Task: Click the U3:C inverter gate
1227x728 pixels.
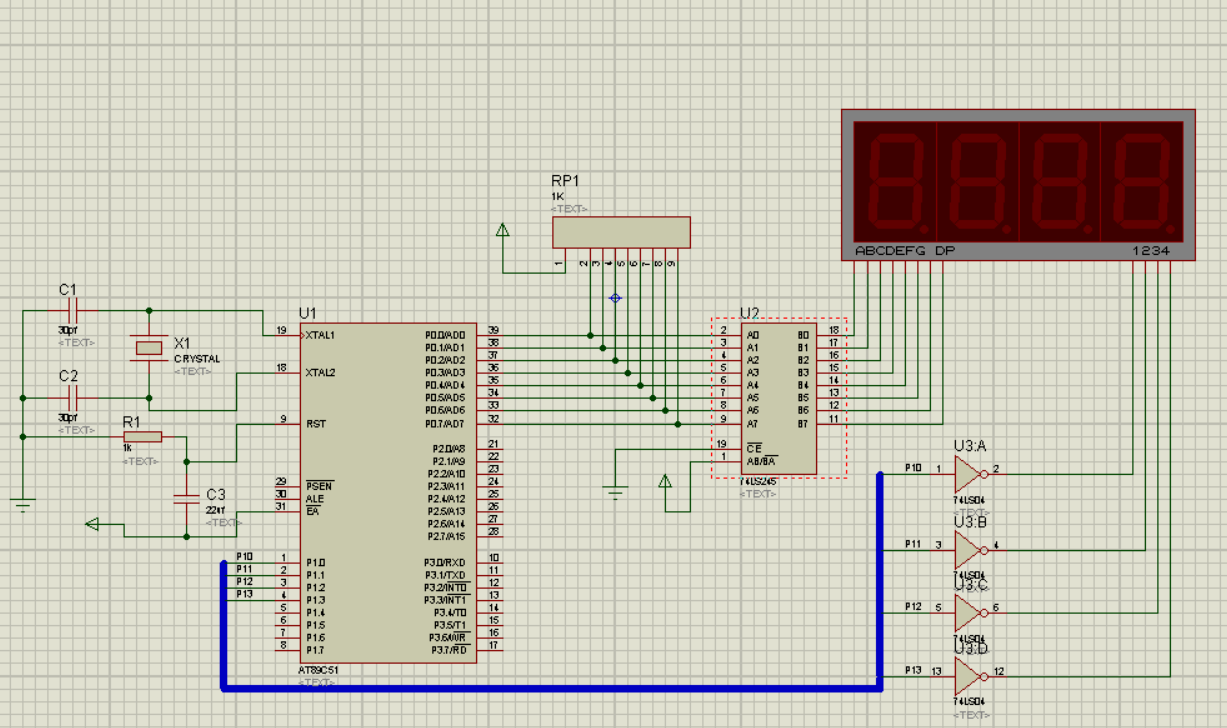Action: (x=968, y=612)
